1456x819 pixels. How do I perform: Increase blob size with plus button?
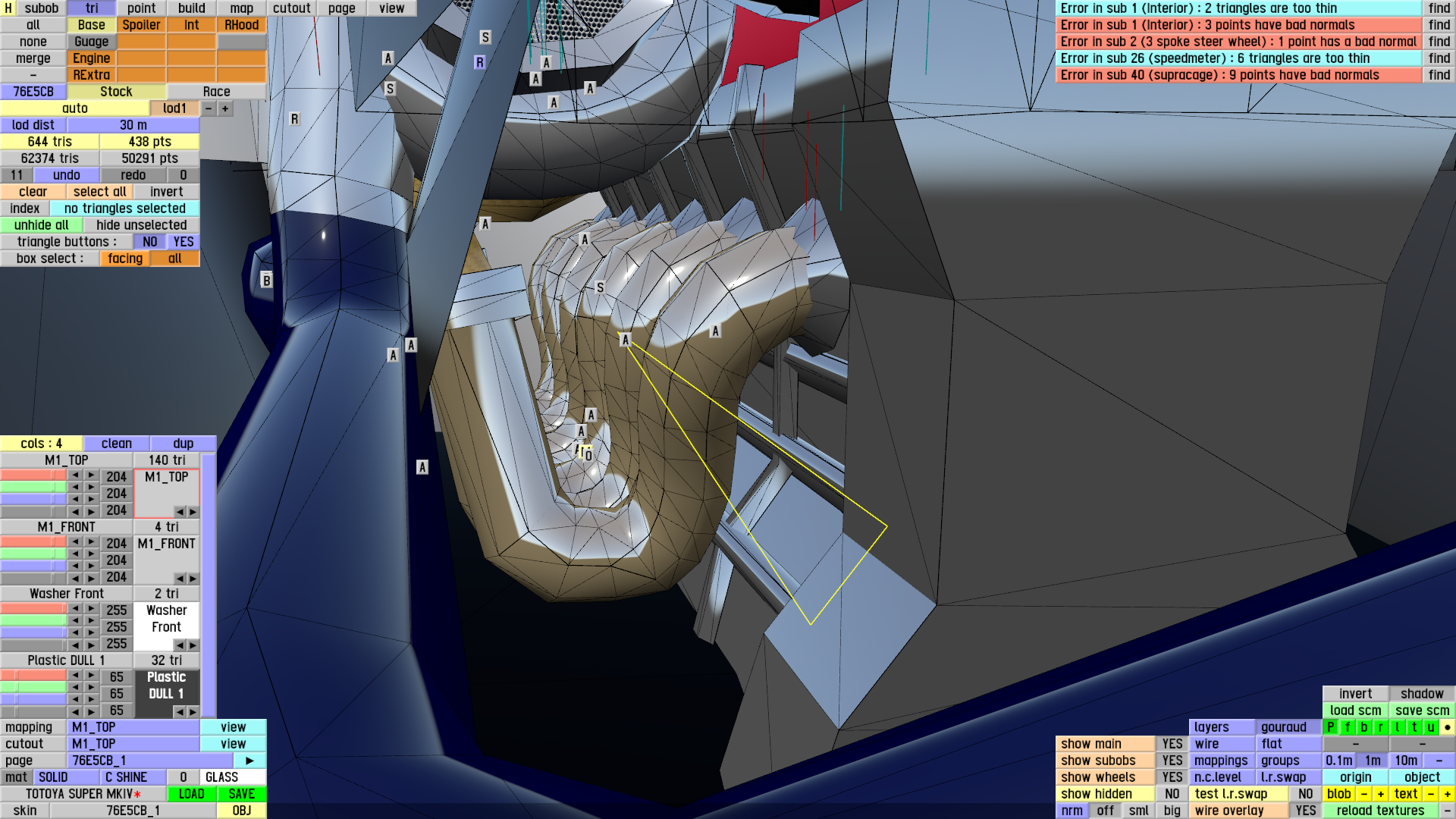1380,794
